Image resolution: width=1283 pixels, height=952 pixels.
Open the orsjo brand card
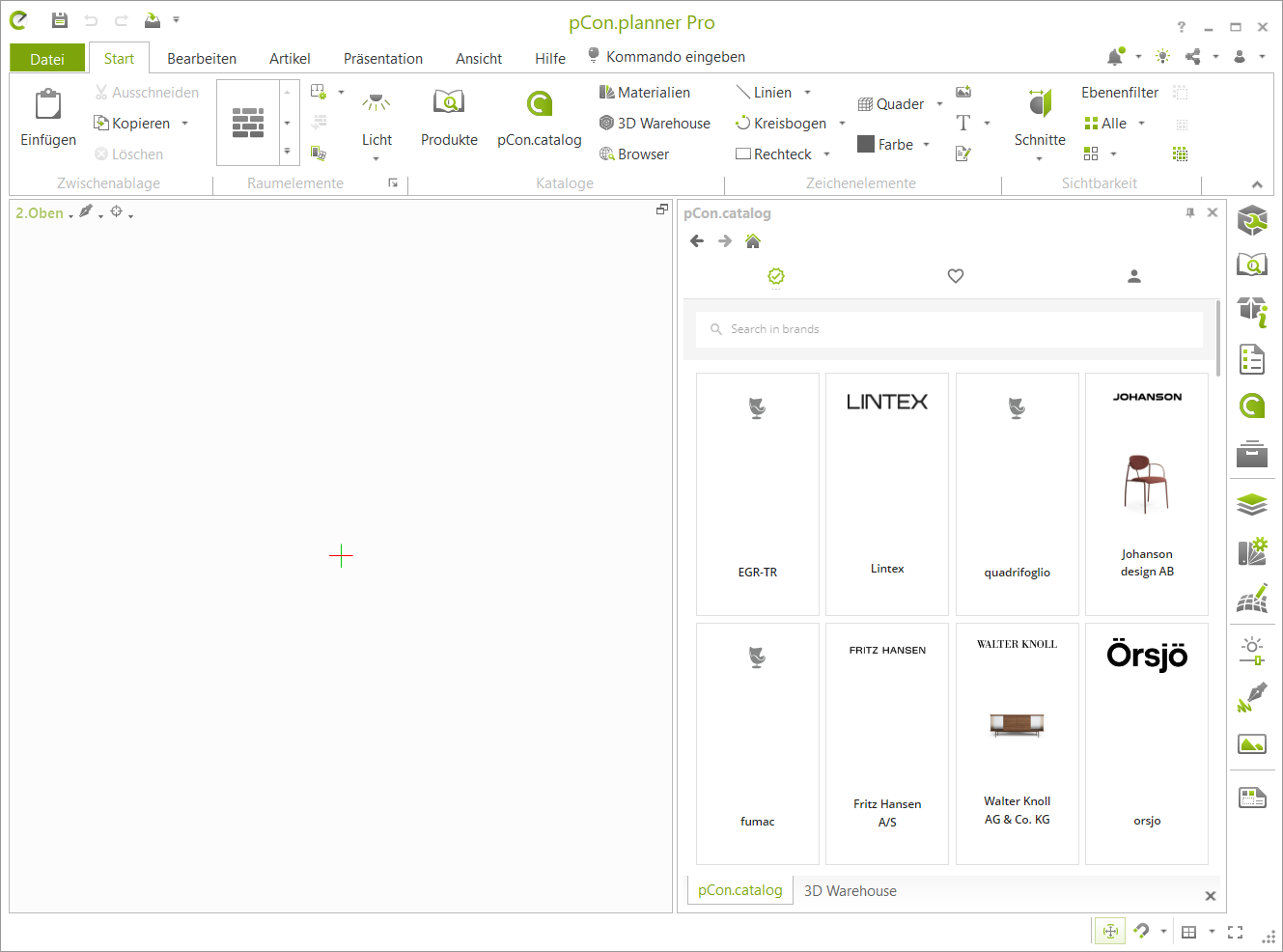(1147, 743)
